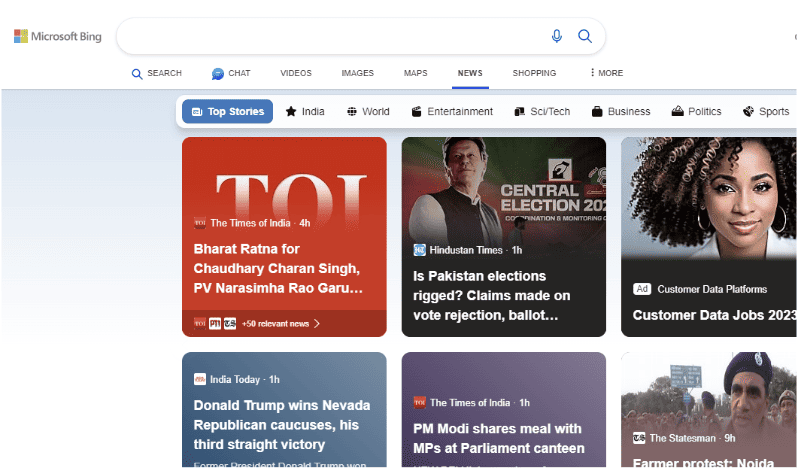Click The Statesman icon in relevant news row
799x468 pixels.
point(230,324)
